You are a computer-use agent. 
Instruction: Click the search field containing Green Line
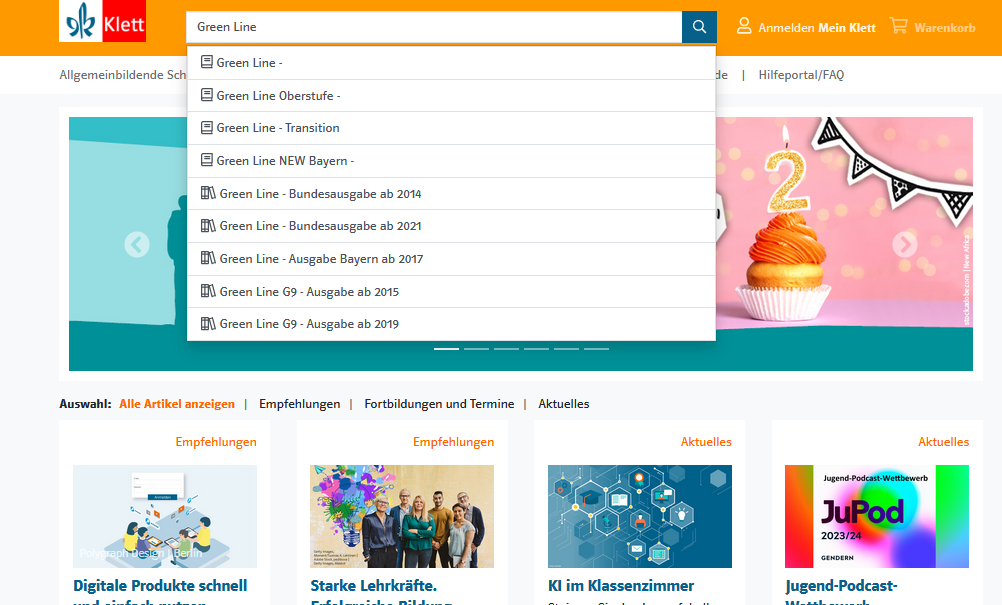pos(433,27)
